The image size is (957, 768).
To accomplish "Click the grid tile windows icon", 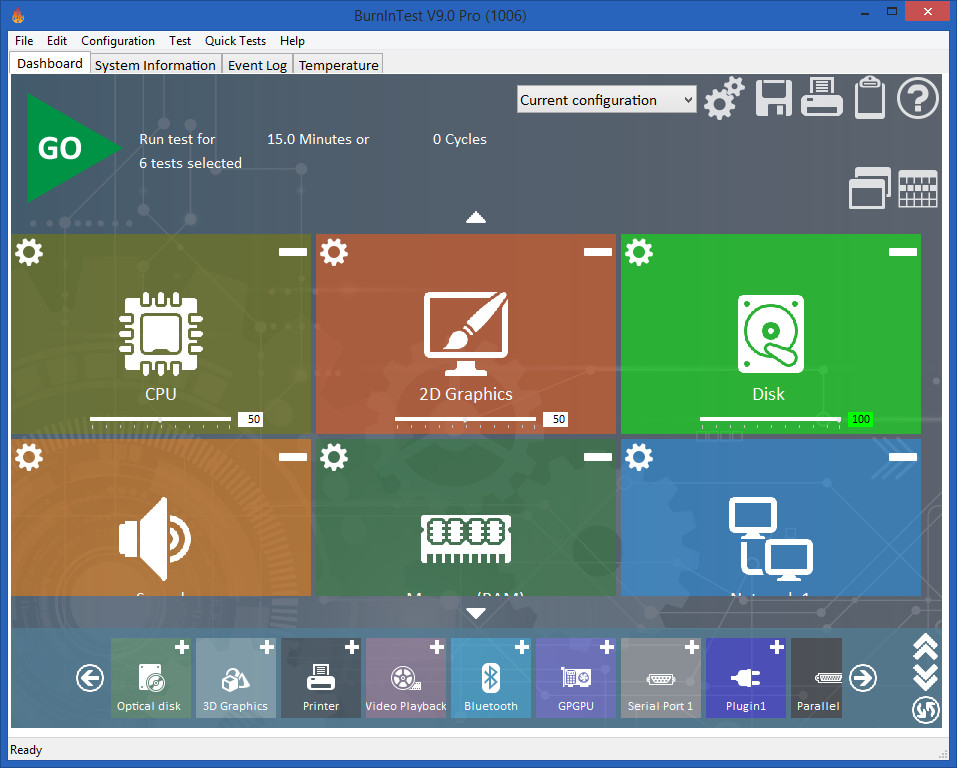I will [917, 189].
